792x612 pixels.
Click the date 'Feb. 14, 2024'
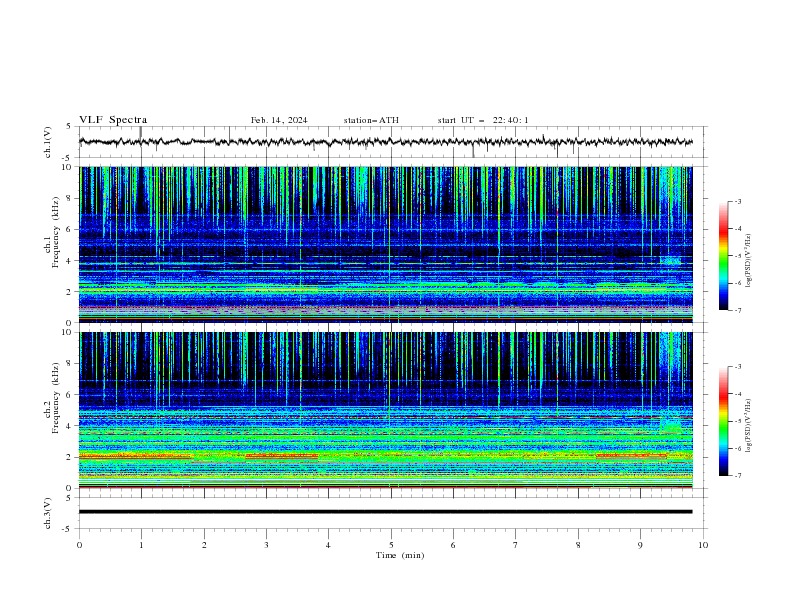(x=279, y=120)
